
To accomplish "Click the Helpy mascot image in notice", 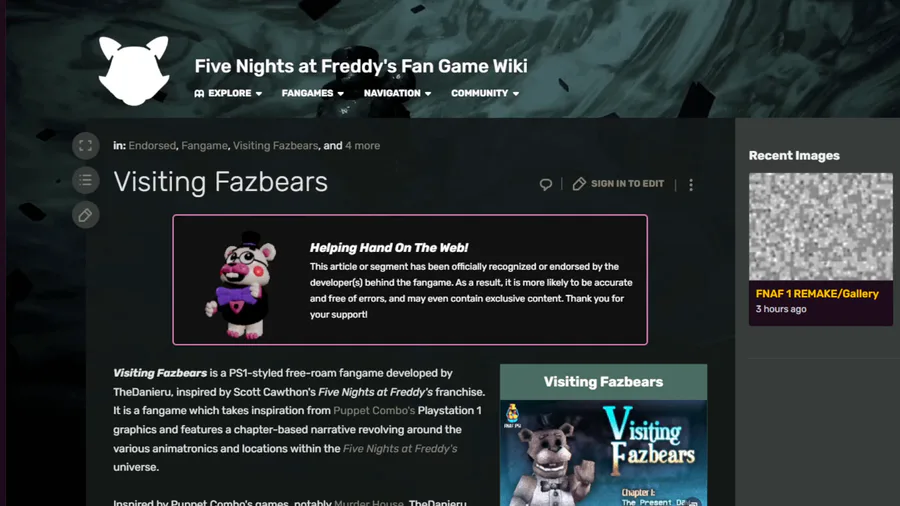I will (x=242, y=285).
